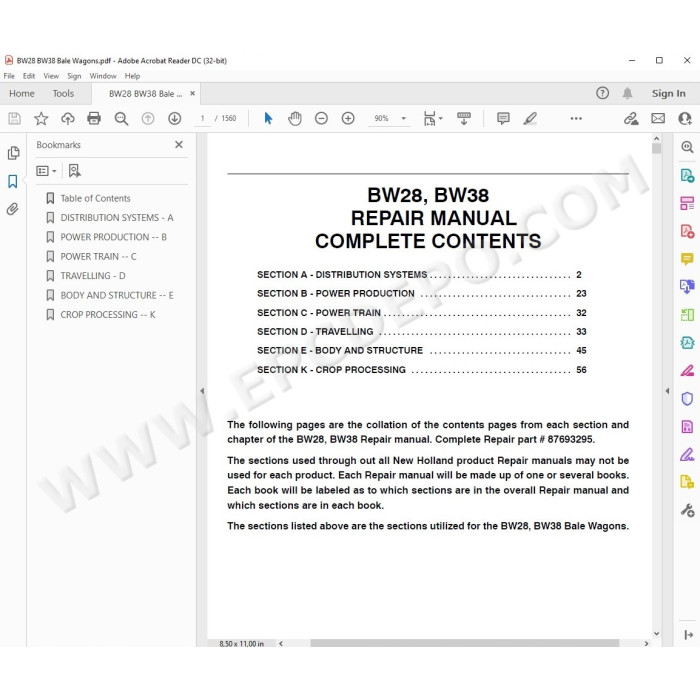The height and width of the screenshot is (700, 700).
Task: Share a link to this file
Action: tap(631, 118)
